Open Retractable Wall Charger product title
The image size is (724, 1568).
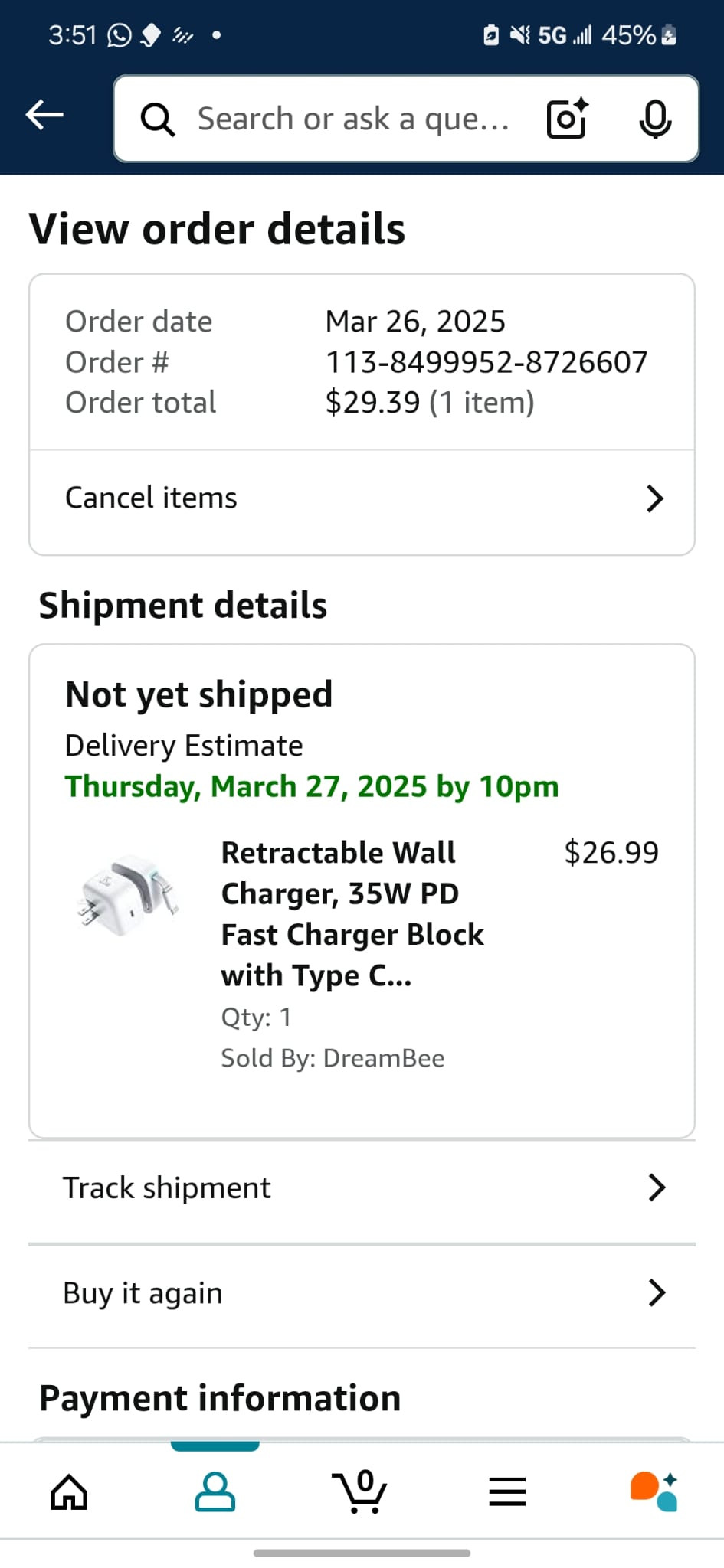click(x=352, y=914)
